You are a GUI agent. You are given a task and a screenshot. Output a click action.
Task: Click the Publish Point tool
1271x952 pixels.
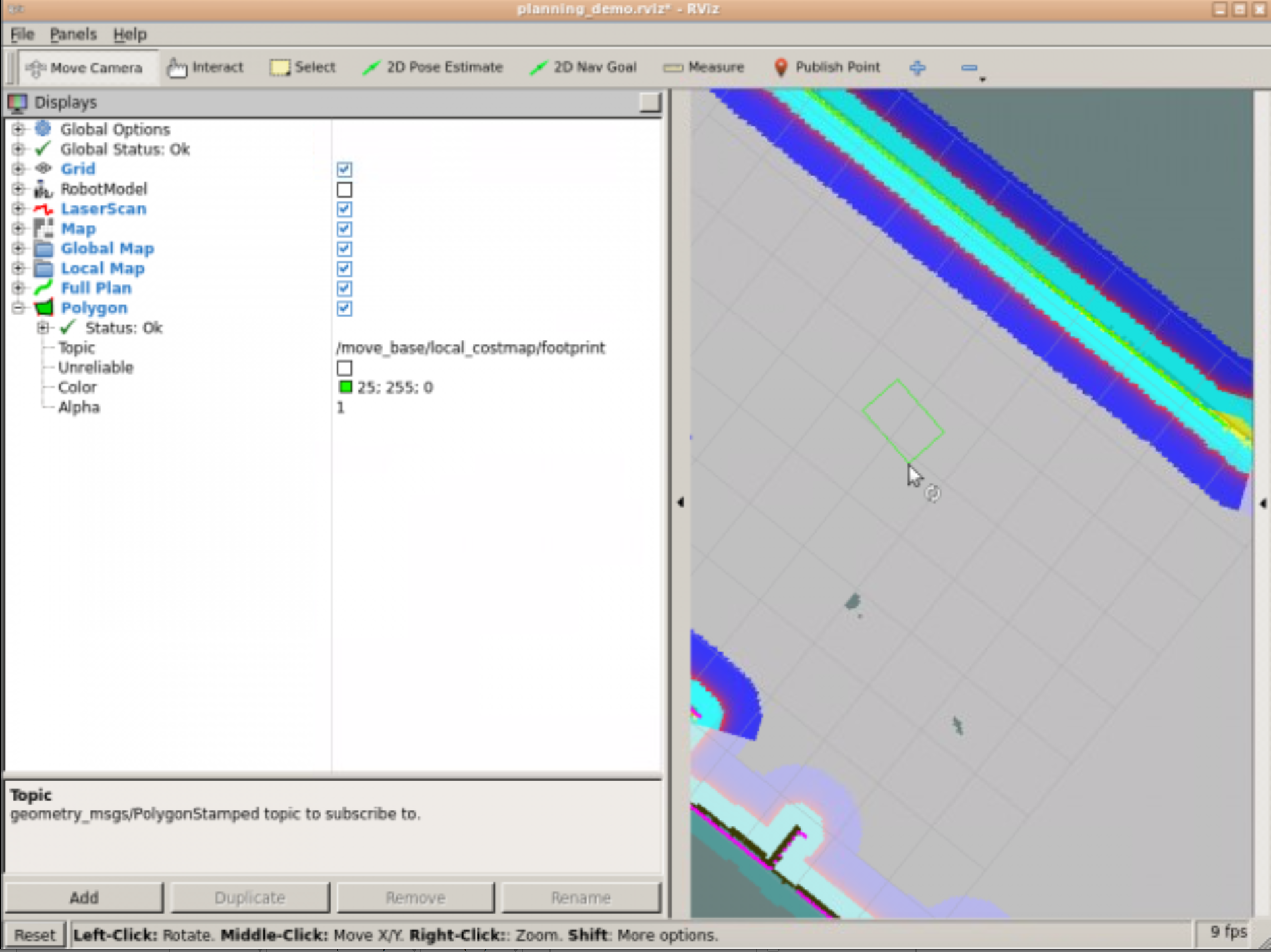pos(827,67)
